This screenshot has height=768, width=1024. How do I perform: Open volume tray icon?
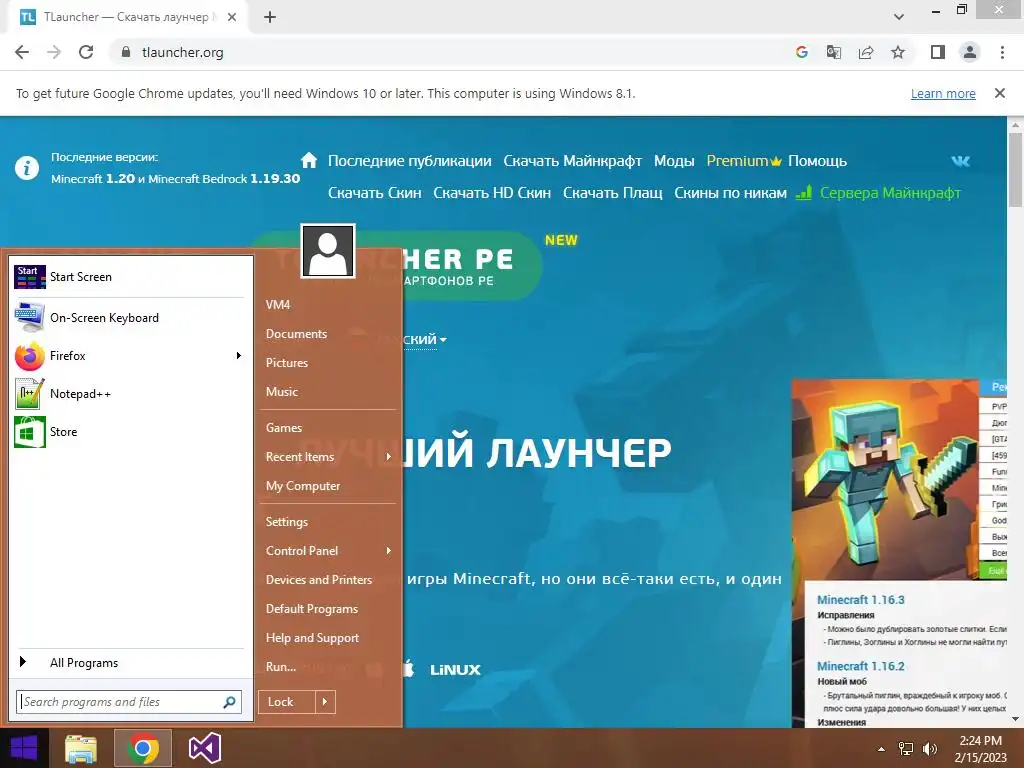pyautogui.click(x=929, y=749)
